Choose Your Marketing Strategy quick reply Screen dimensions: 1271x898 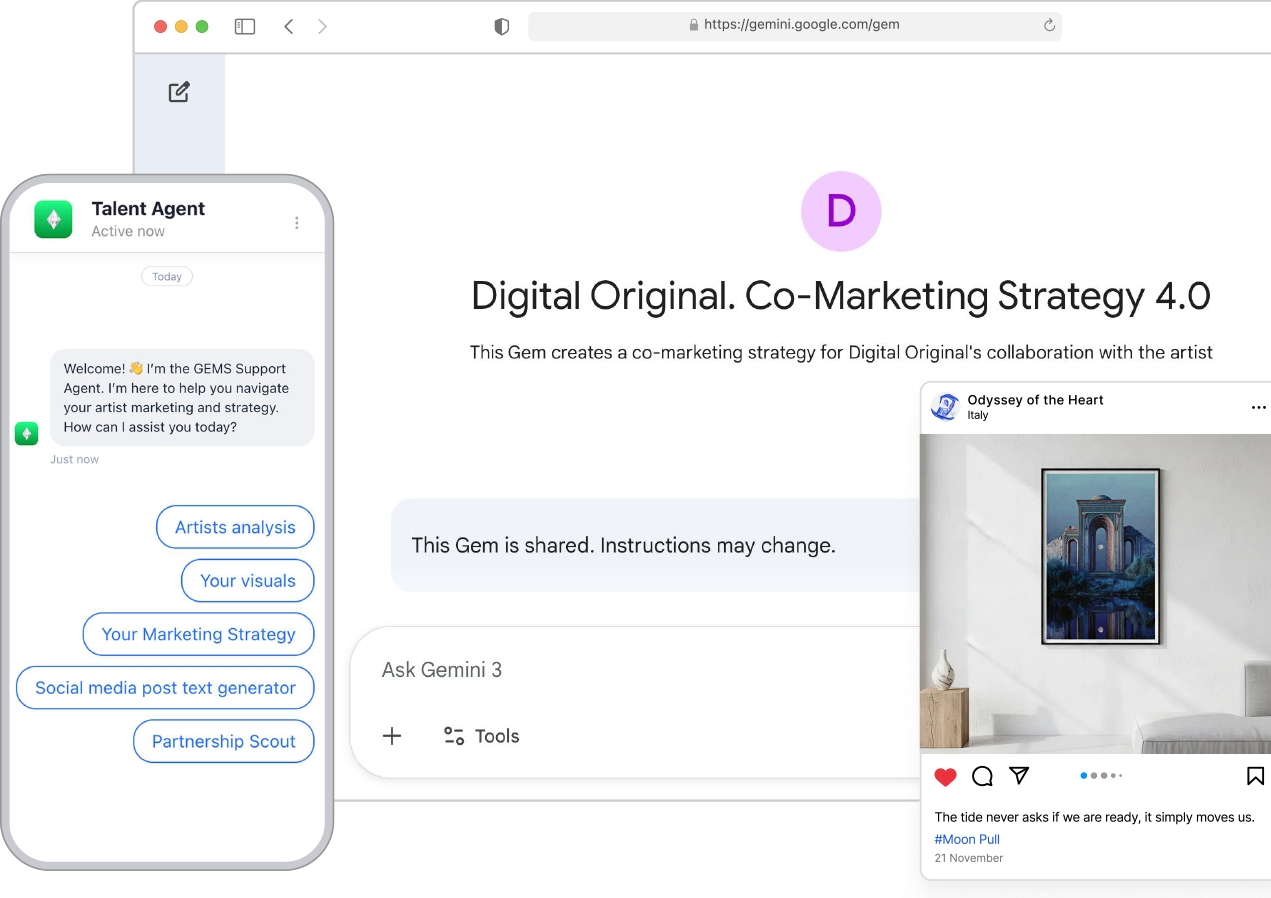tap(198, 634)
